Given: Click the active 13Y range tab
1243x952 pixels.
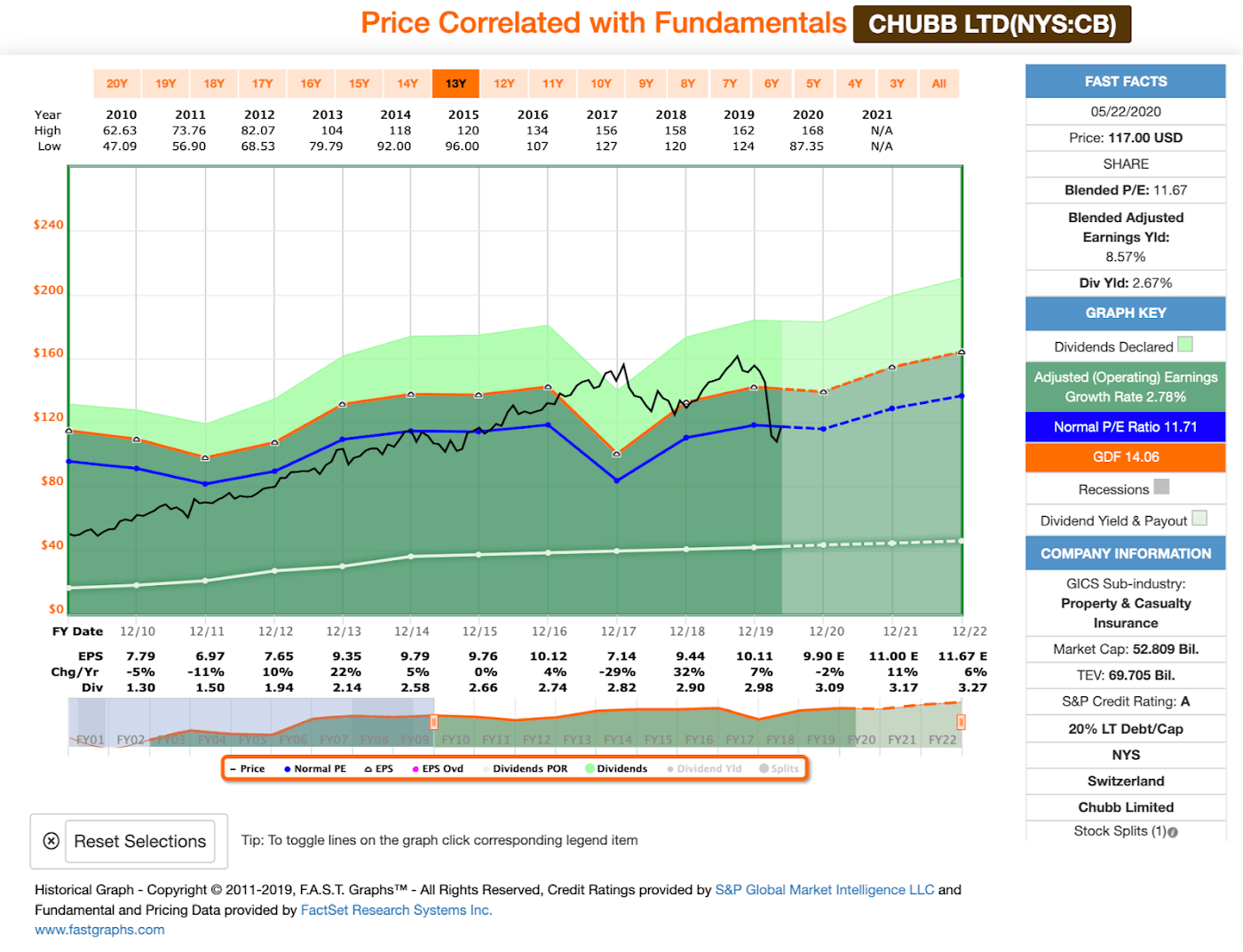Looking at the screenshot, I should [x=455, y=83].
